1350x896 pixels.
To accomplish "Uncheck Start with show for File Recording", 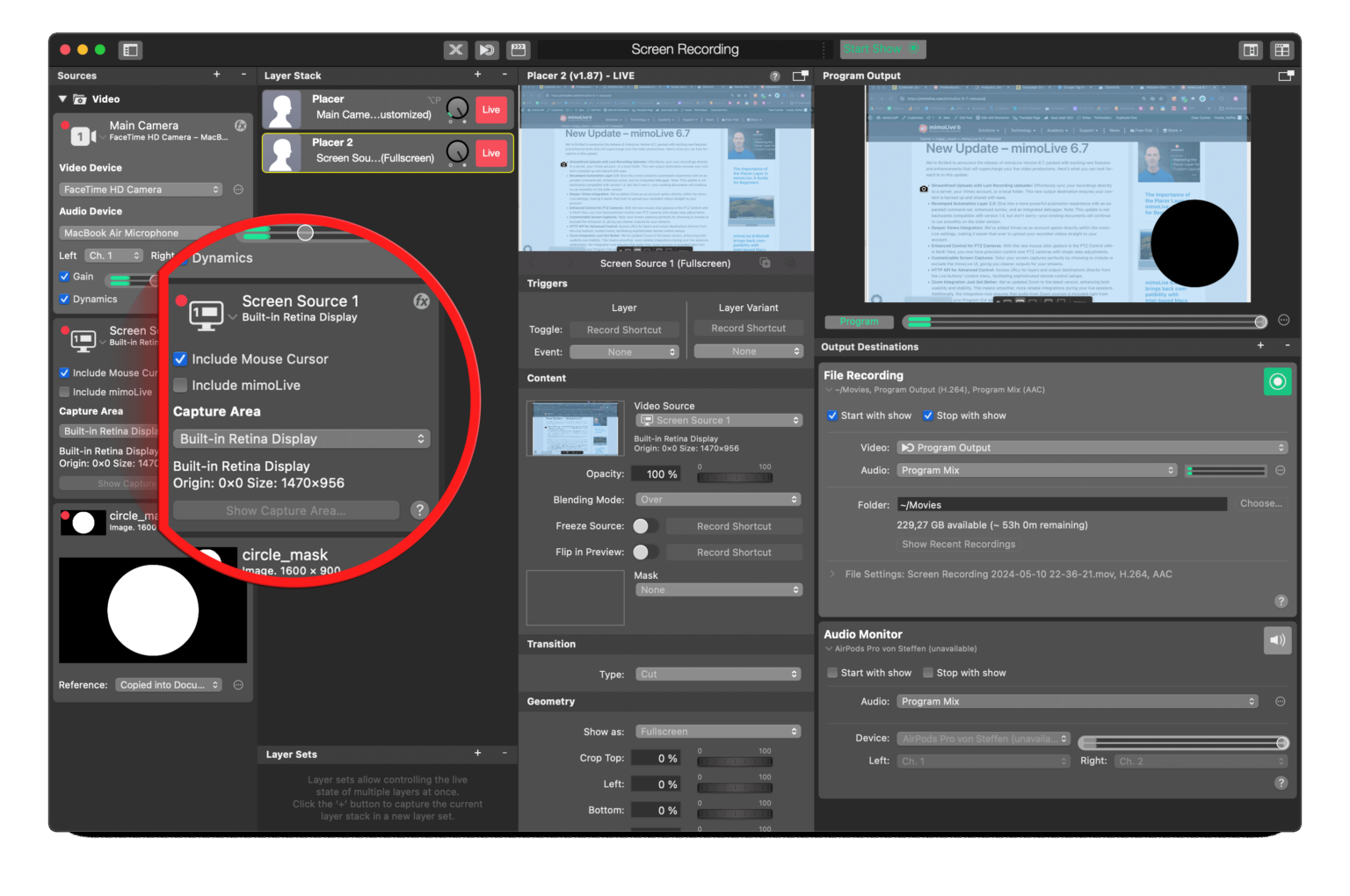I will pyautogui.click(x=832, y=415).
